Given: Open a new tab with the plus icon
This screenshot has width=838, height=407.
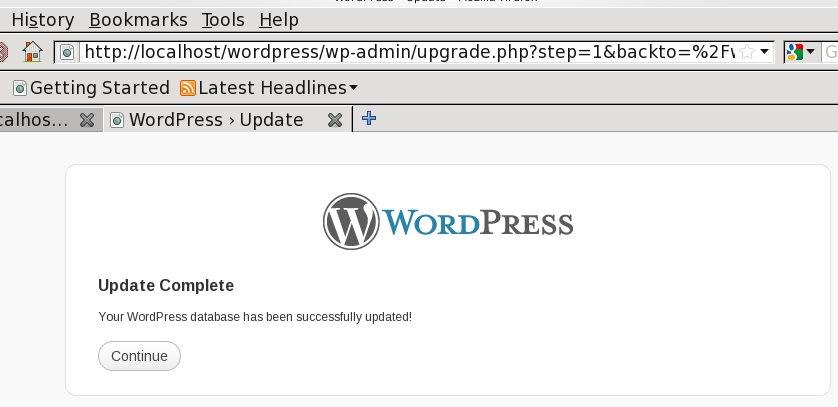Looking at the screenshot, I should point(369,119).
